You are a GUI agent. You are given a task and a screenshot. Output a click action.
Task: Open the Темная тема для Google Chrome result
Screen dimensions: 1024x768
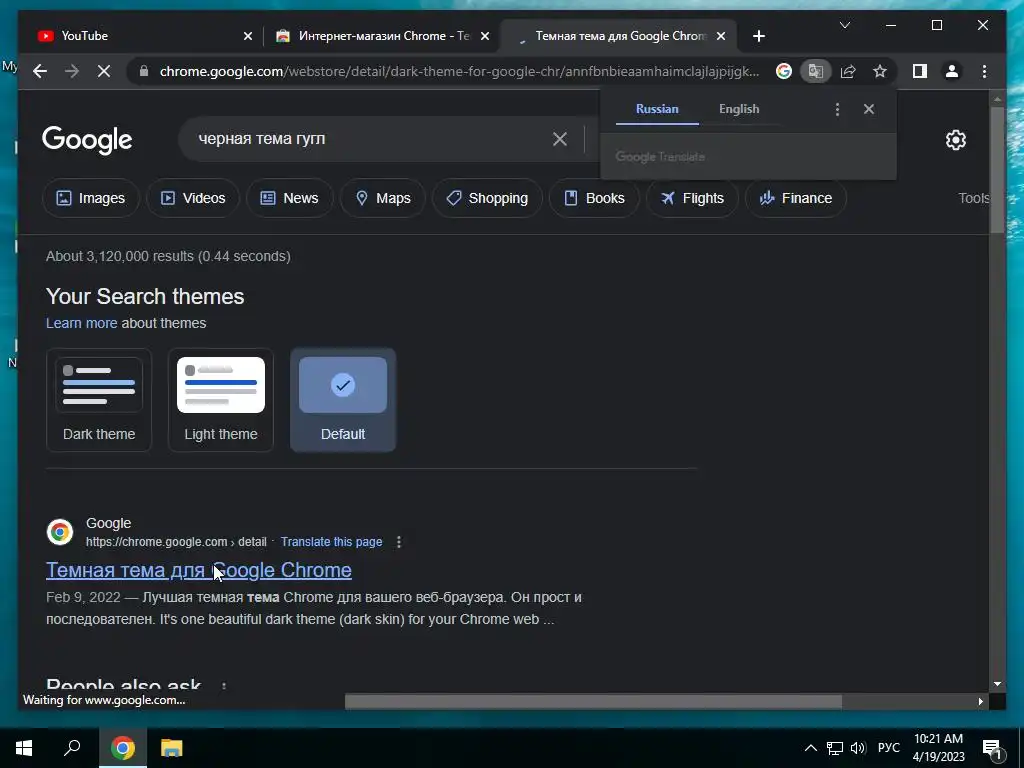point(199,570)
